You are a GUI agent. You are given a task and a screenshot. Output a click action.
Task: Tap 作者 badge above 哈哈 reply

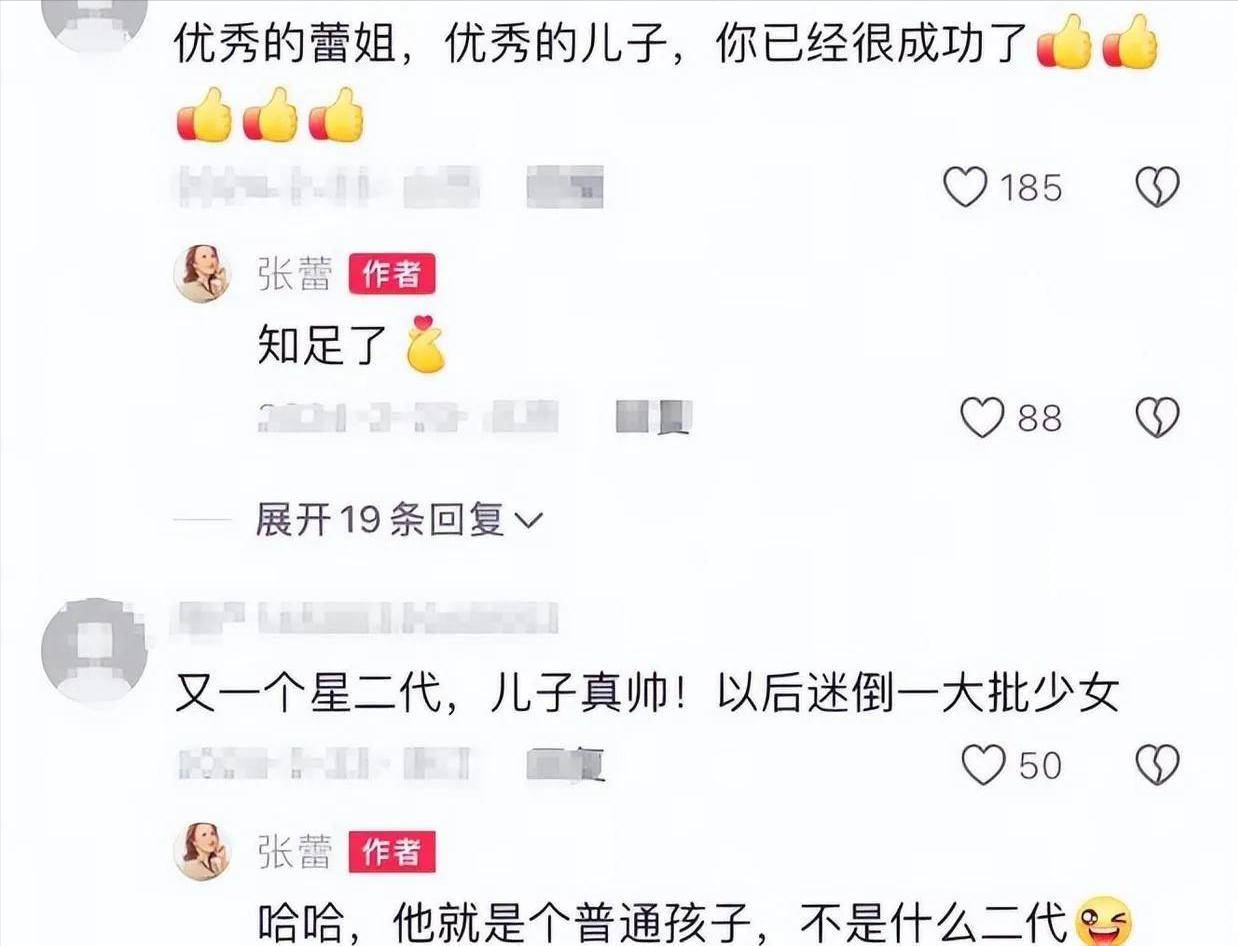[392, 852]
